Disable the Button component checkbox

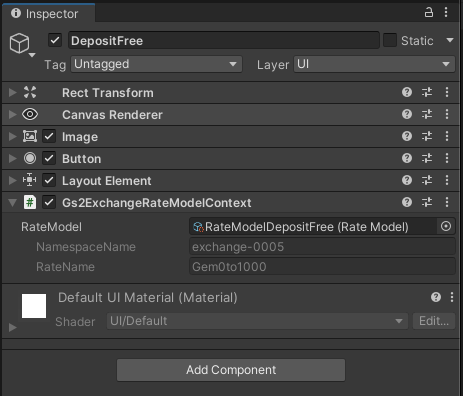(49, 158)
